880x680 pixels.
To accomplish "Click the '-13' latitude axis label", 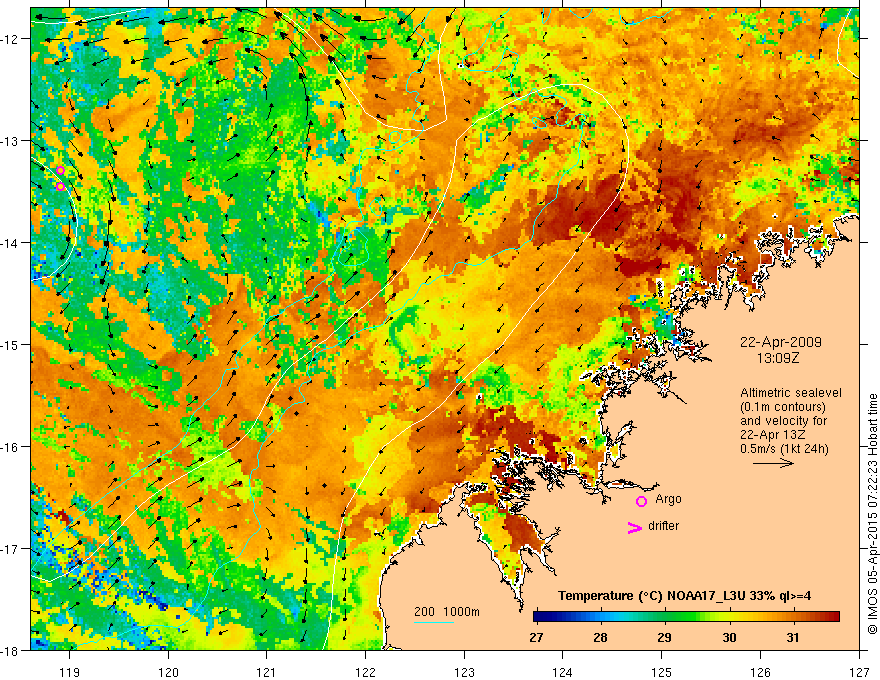I will tap(11, 141).
